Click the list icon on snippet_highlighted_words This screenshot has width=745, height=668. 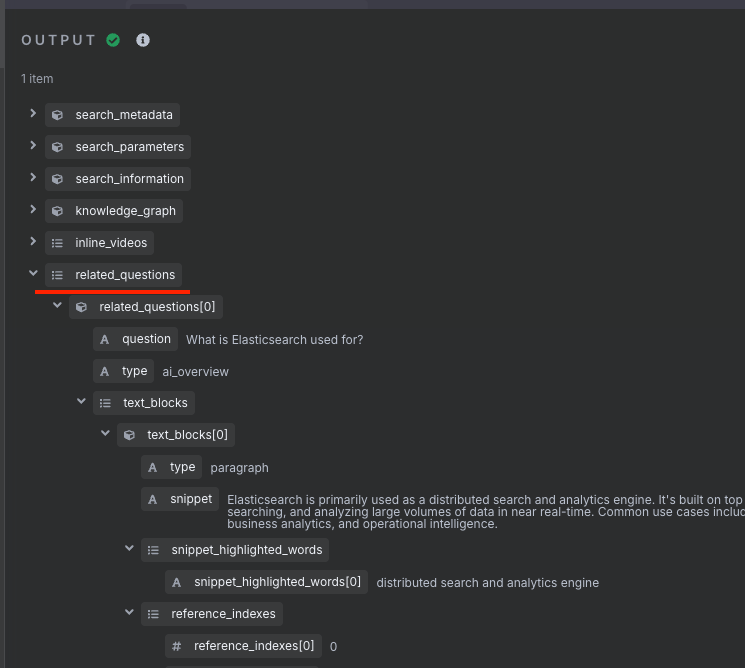(x=153, y=550)
